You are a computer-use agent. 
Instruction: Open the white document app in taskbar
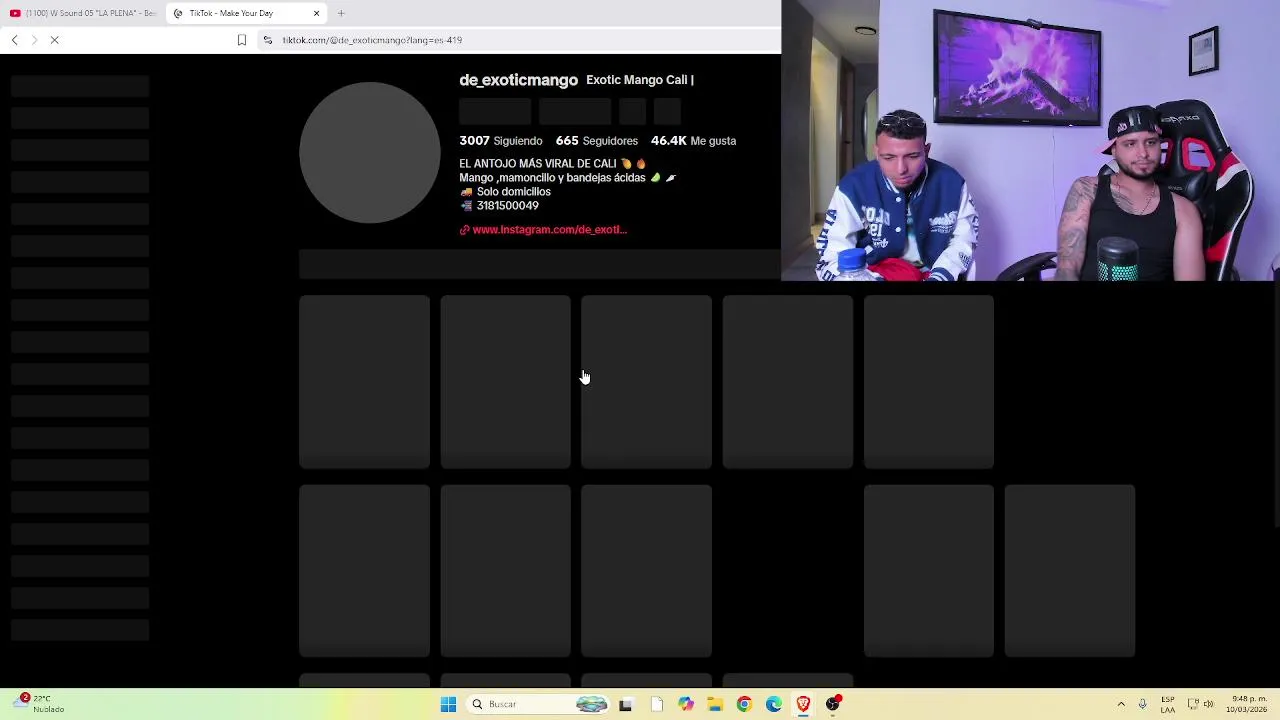656,704
